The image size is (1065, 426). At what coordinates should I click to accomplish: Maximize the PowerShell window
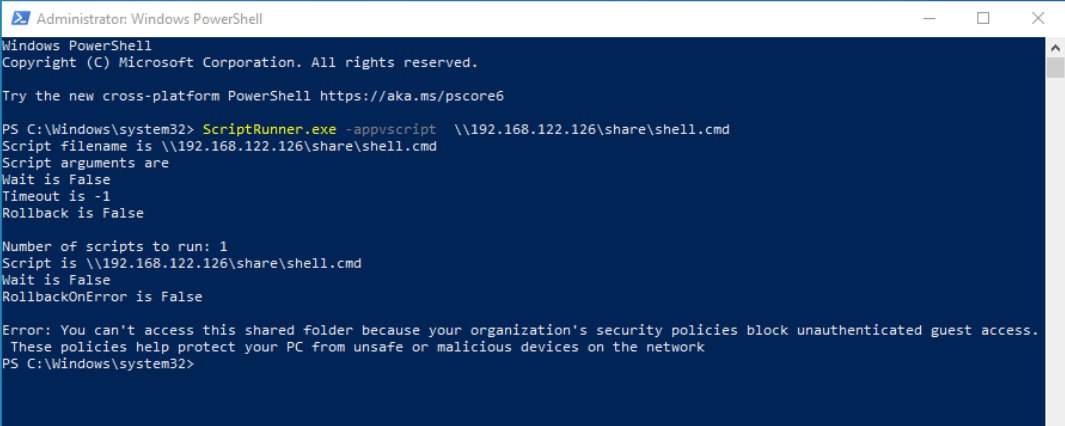[983, 18]
